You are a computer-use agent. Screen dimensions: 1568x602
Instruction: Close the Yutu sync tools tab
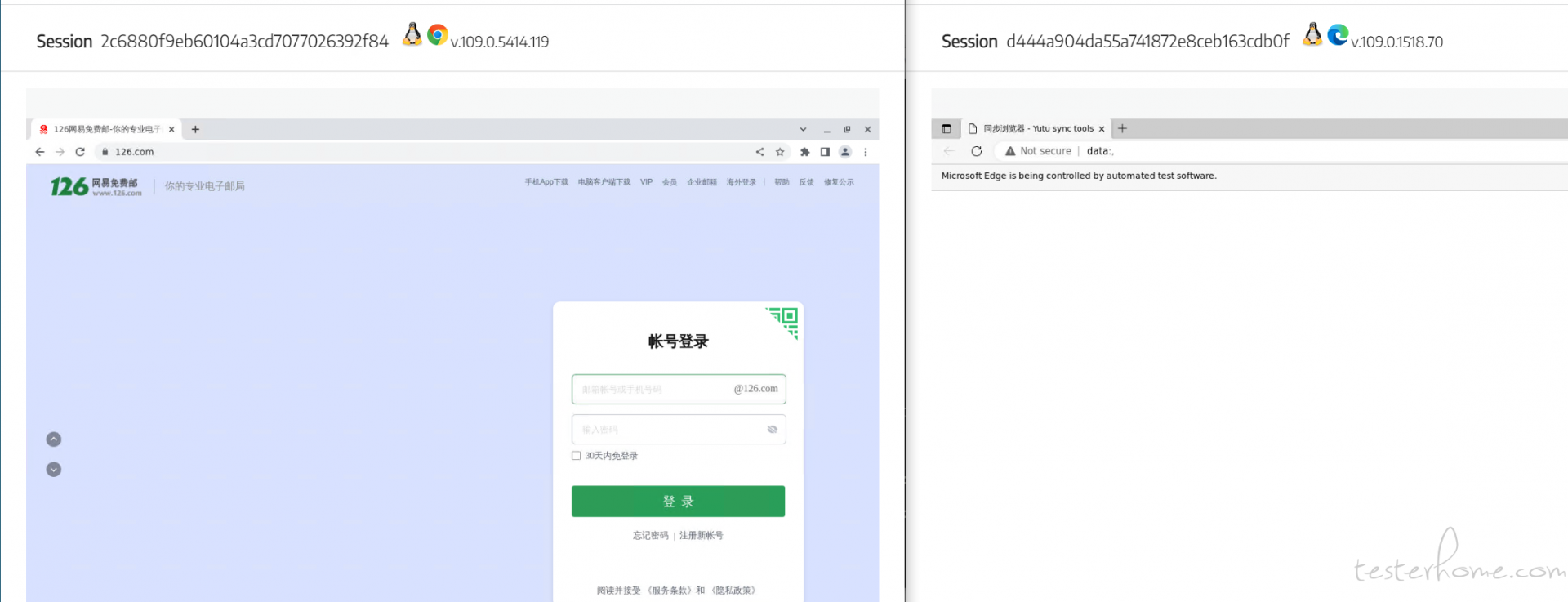[1102, 129]
